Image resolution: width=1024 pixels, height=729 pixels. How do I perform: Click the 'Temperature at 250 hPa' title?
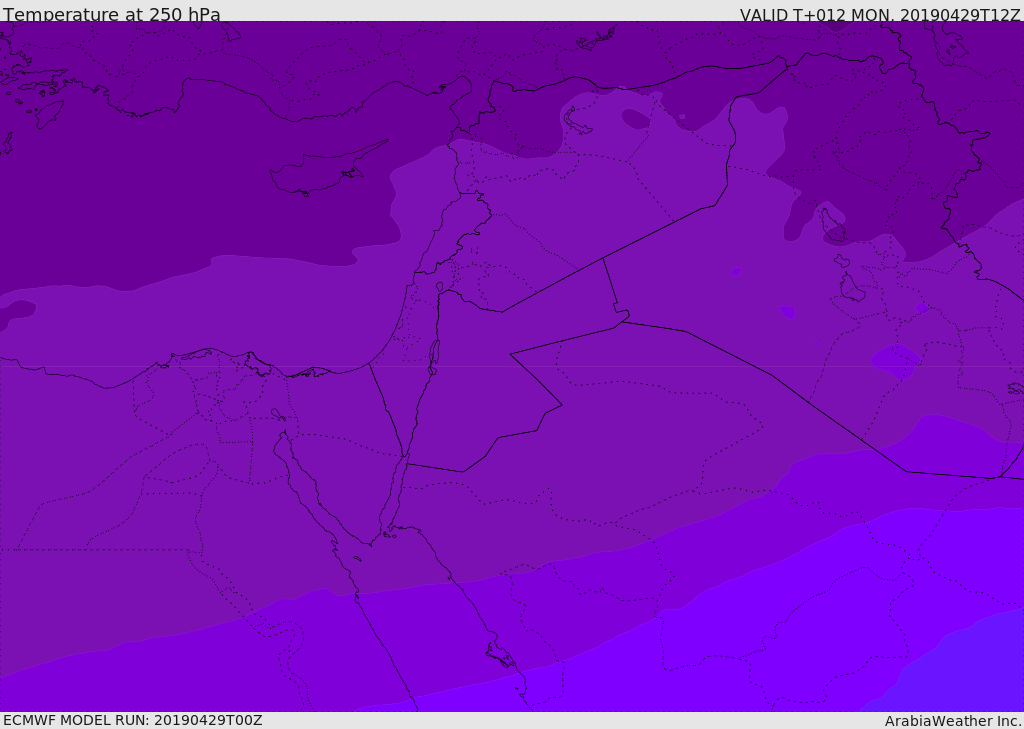pos(112,14)
